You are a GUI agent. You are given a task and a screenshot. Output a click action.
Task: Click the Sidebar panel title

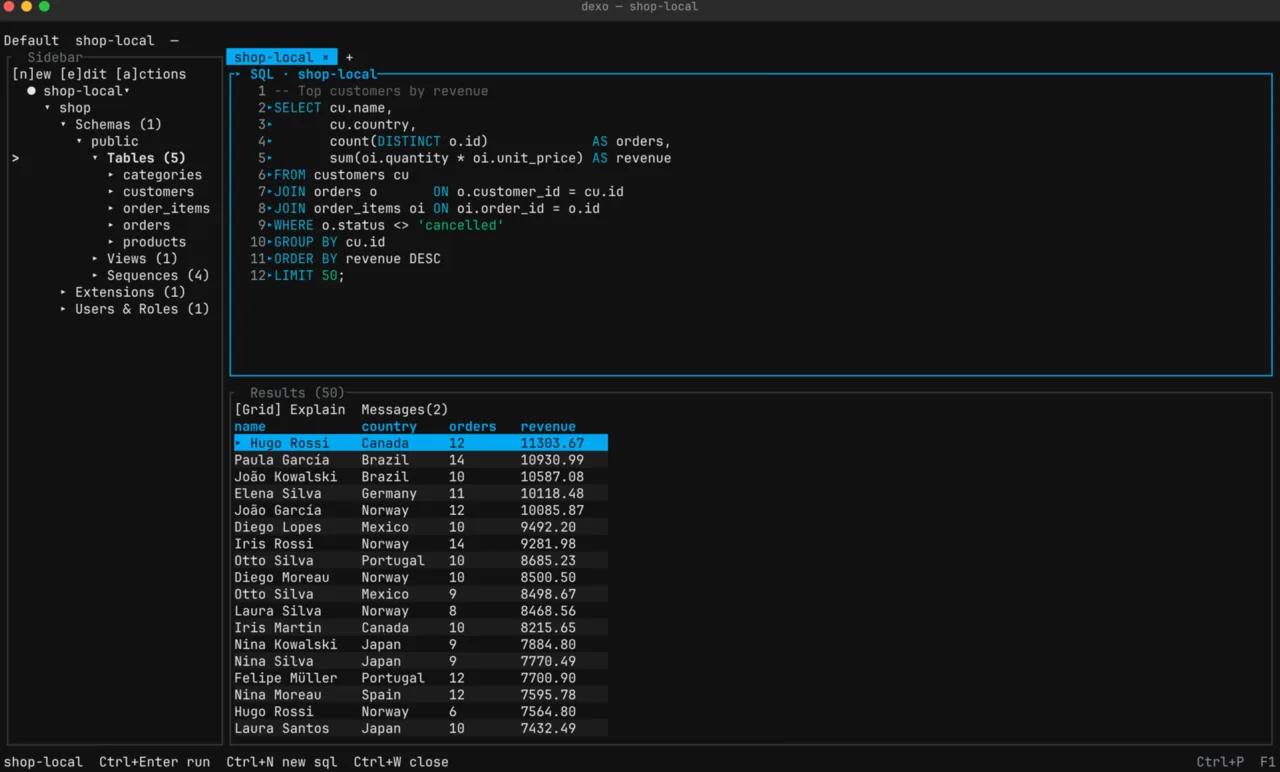point(55,58)
